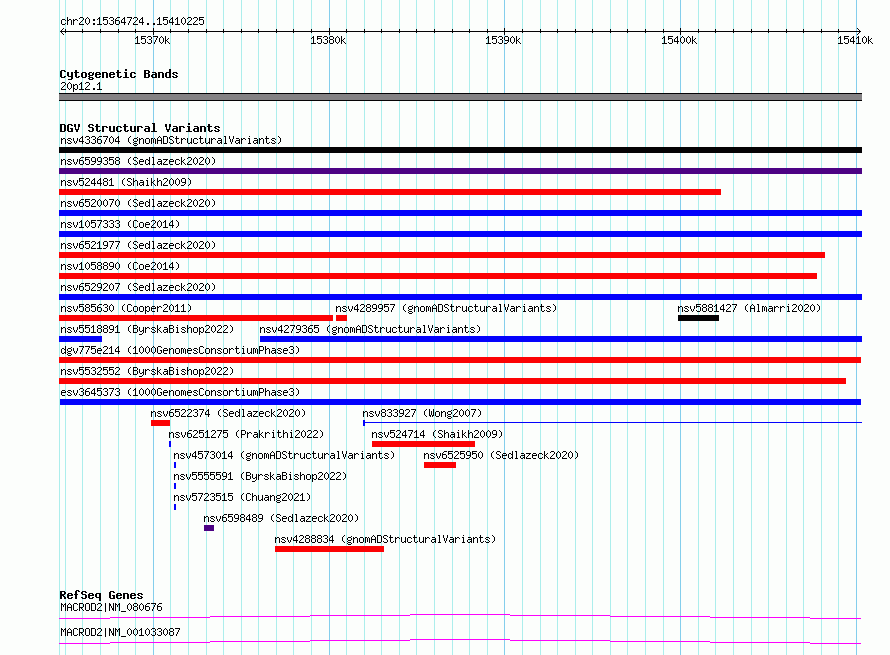Image resolution: width=890 pixels, height=655 pixels.
Task: Click the red bar under nsv1058890
Action: coord(438,276)
